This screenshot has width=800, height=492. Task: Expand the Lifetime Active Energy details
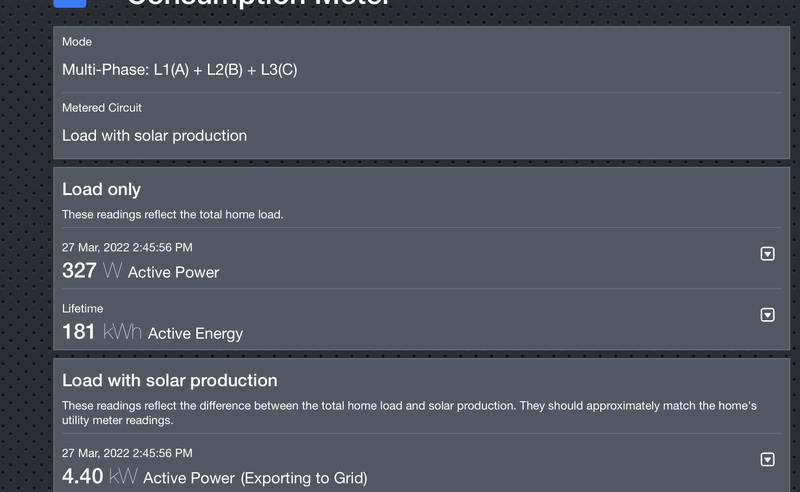tap(767, 315)
